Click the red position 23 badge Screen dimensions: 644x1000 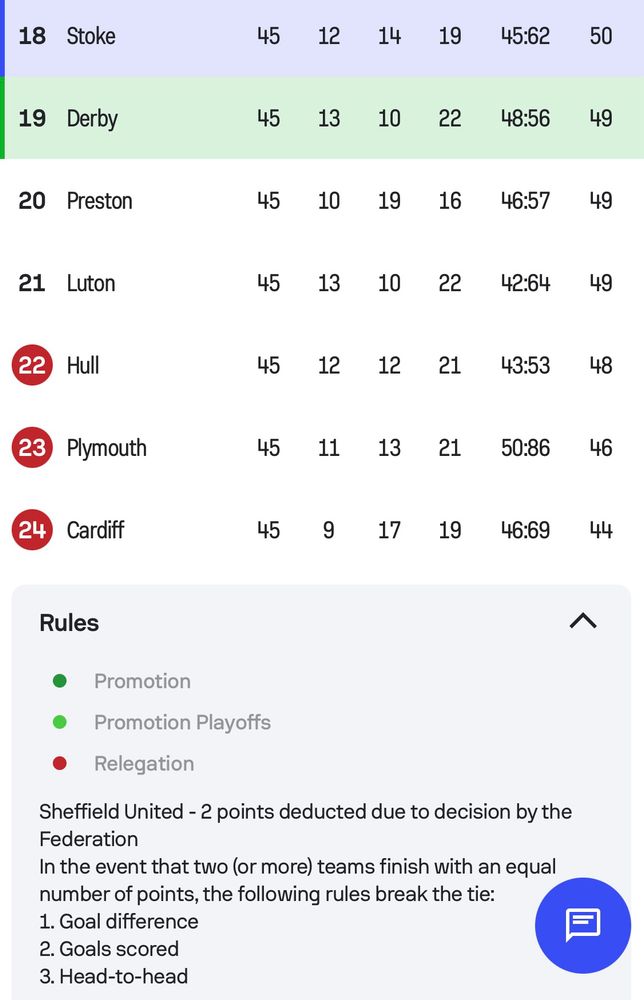coord(32,447)
